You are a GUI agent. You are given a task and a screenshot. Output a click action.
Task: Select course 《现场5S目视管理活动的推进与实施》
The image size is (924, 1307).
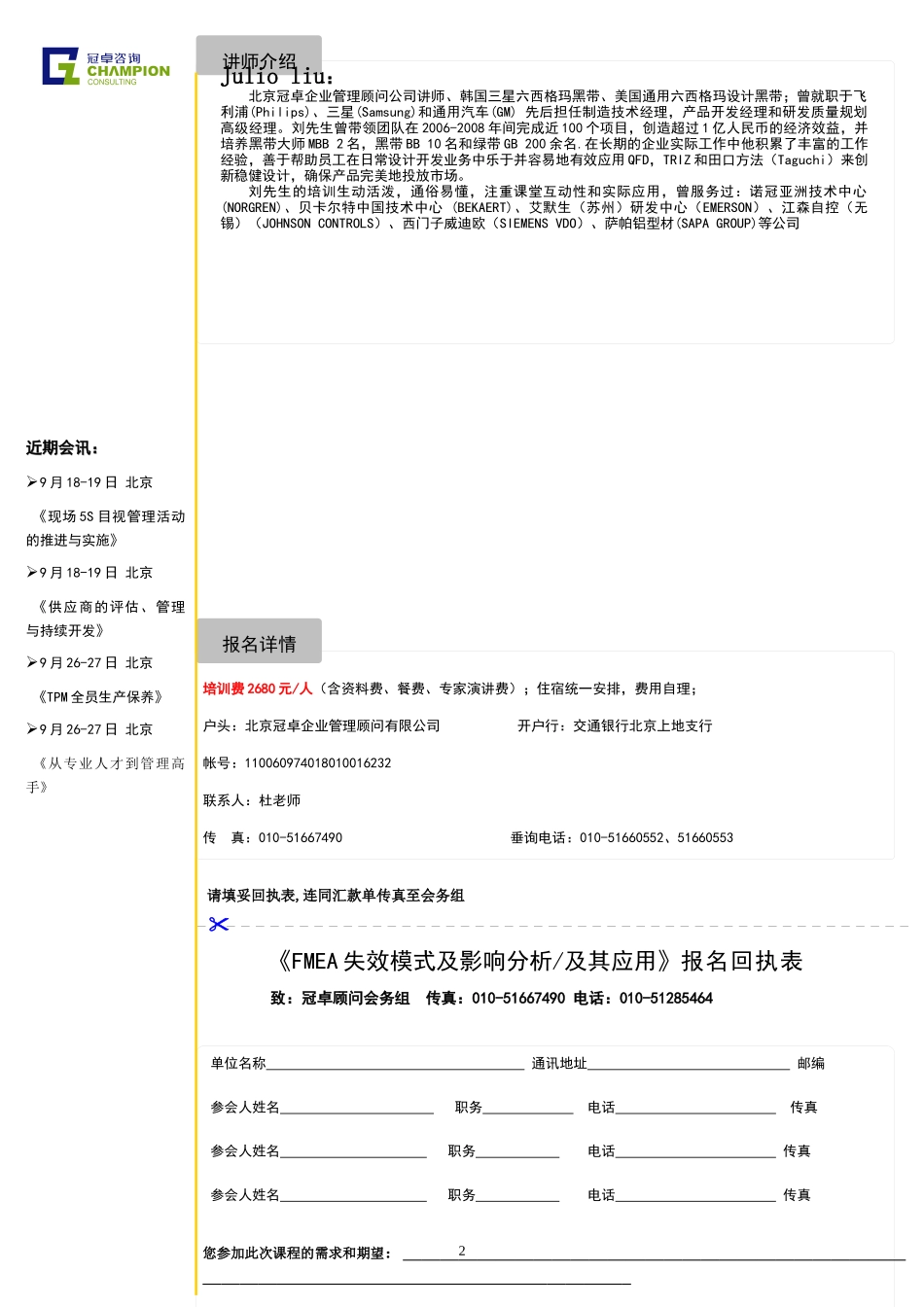105,528
